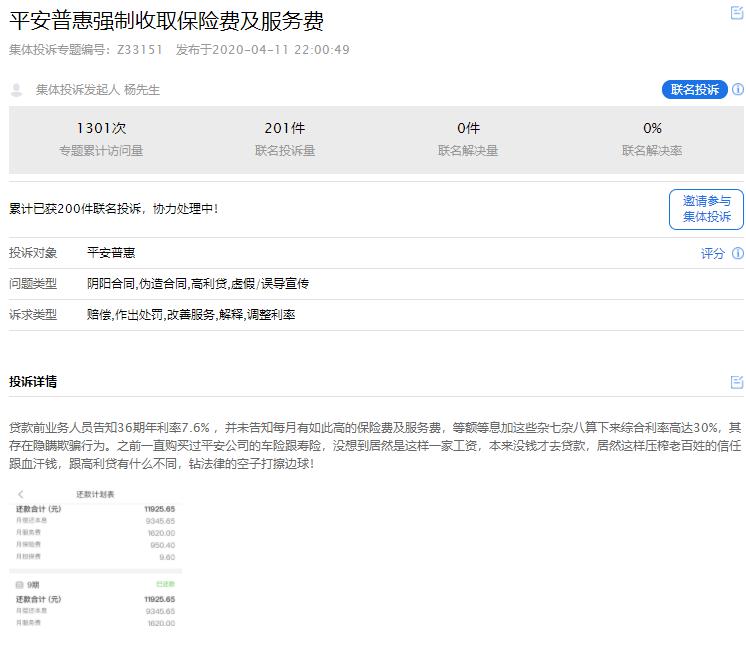
Task: Click the info icon next to 联名投诉 button
Action: [x=737, y=89]
